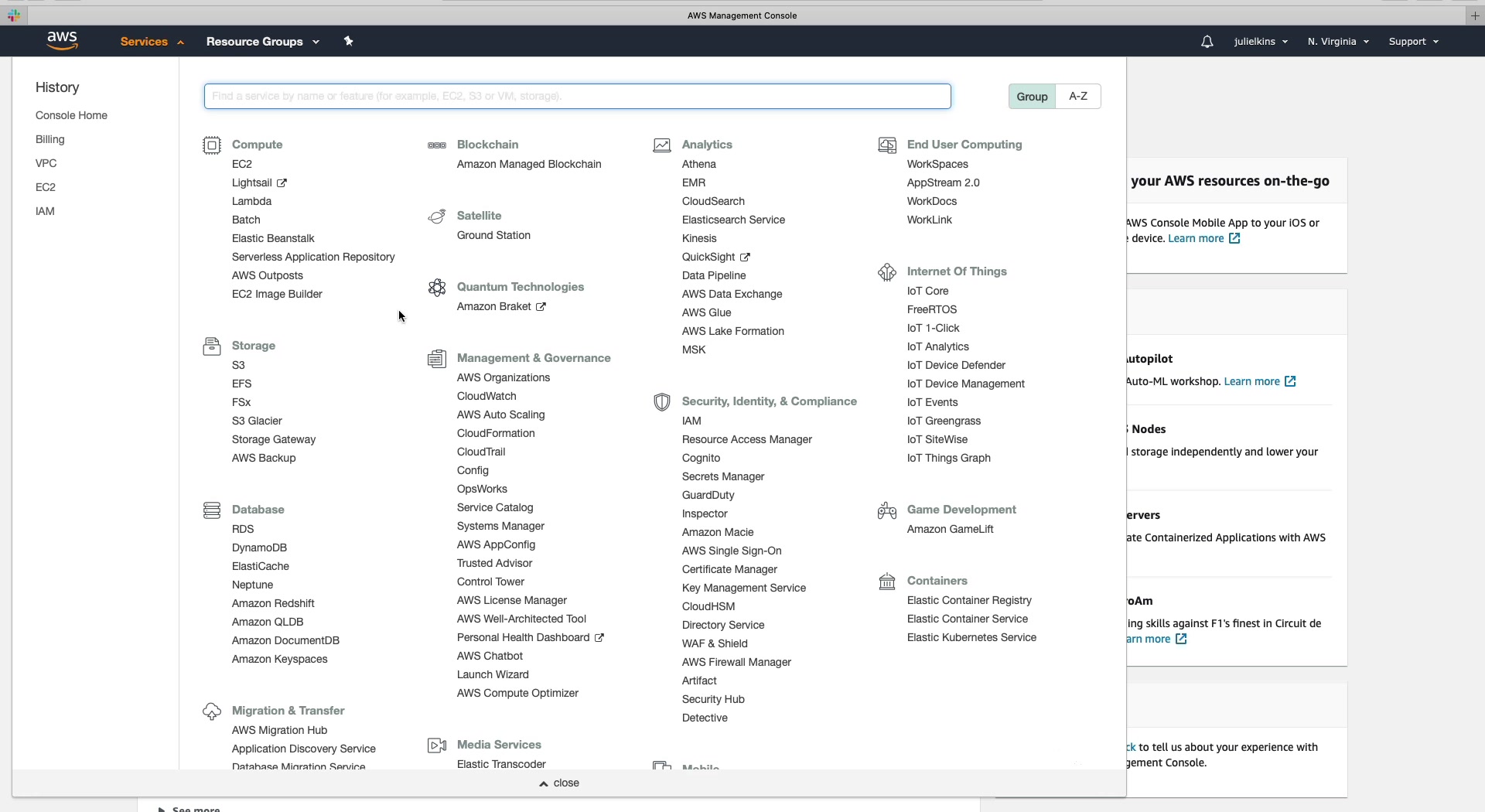The height and width of the screenshot is (812, 1485).
Task: Open Learn more link for Auto-ML workshop
Action: coord(1259,382)
